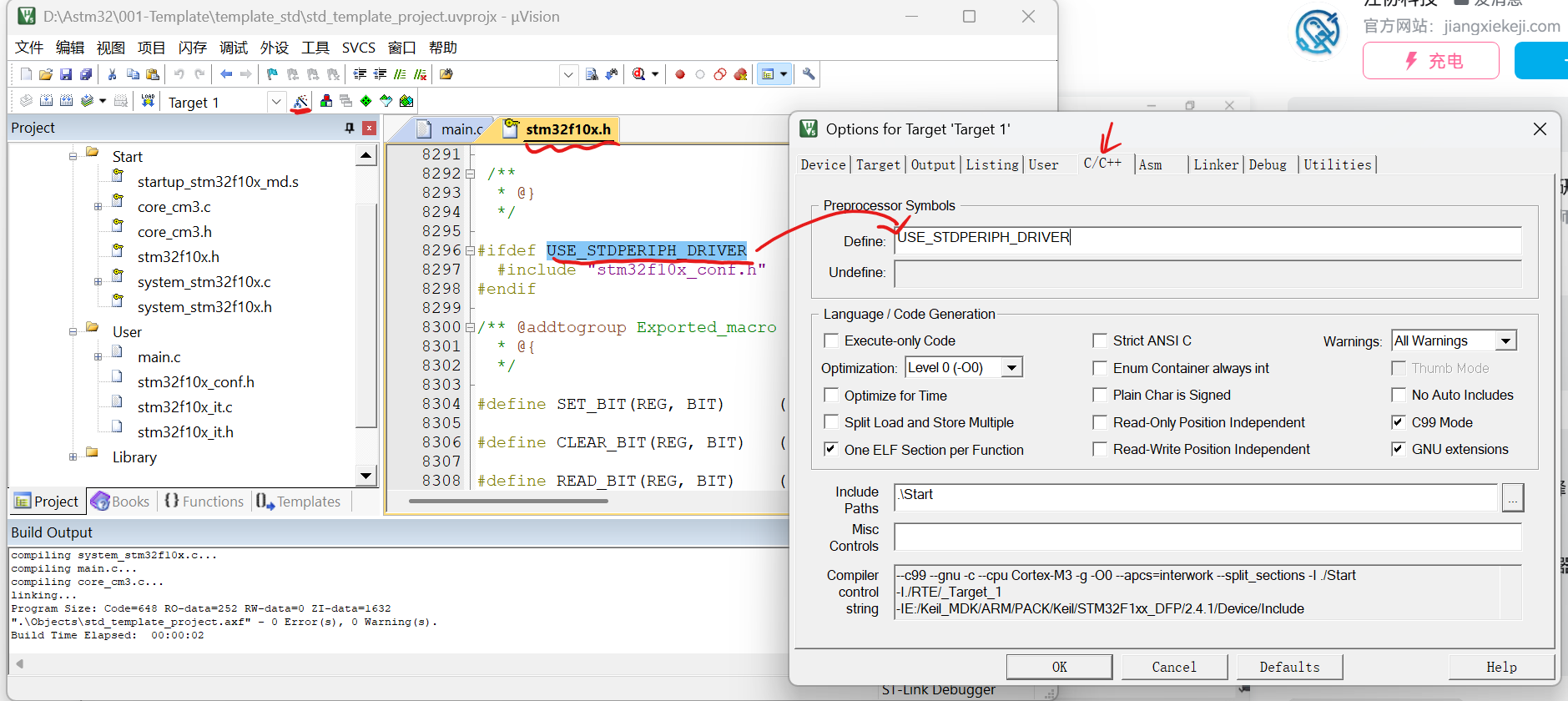The image size is (1568, 701).
Task: Open the Optimization level dropdown
Action: (1011, 367)
